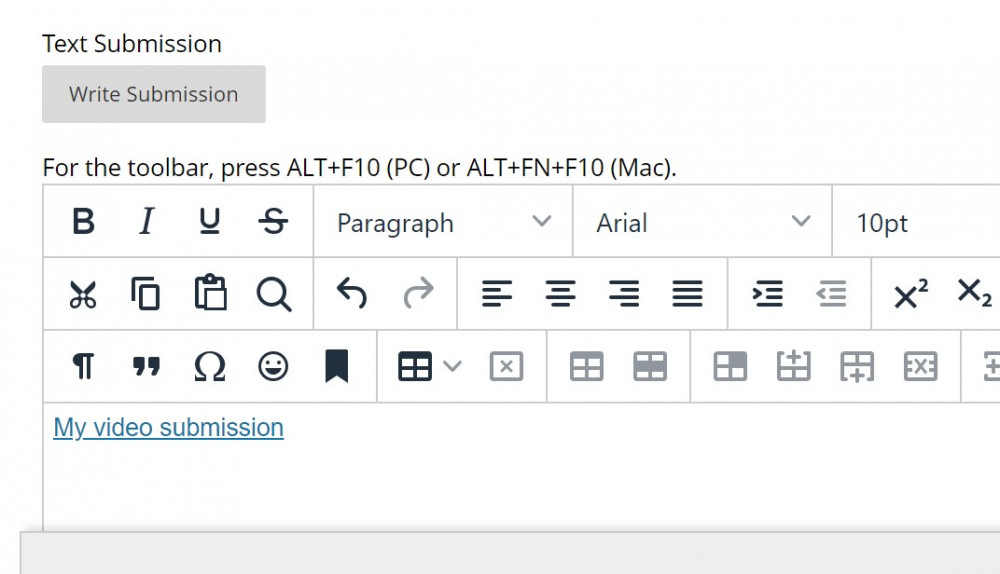Screen dimensions: 1000x574
Task: Click the Paste clipboard icon
Action: [x=210, y=293]
